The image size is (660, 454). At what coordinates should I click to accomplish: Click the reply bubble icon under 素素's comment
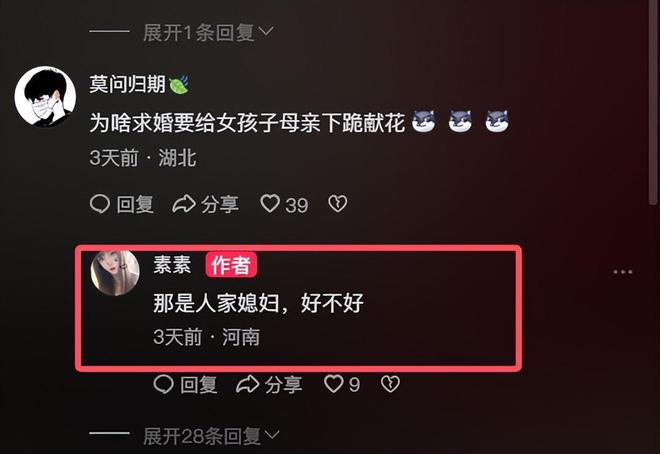click(x=163, y=384)
